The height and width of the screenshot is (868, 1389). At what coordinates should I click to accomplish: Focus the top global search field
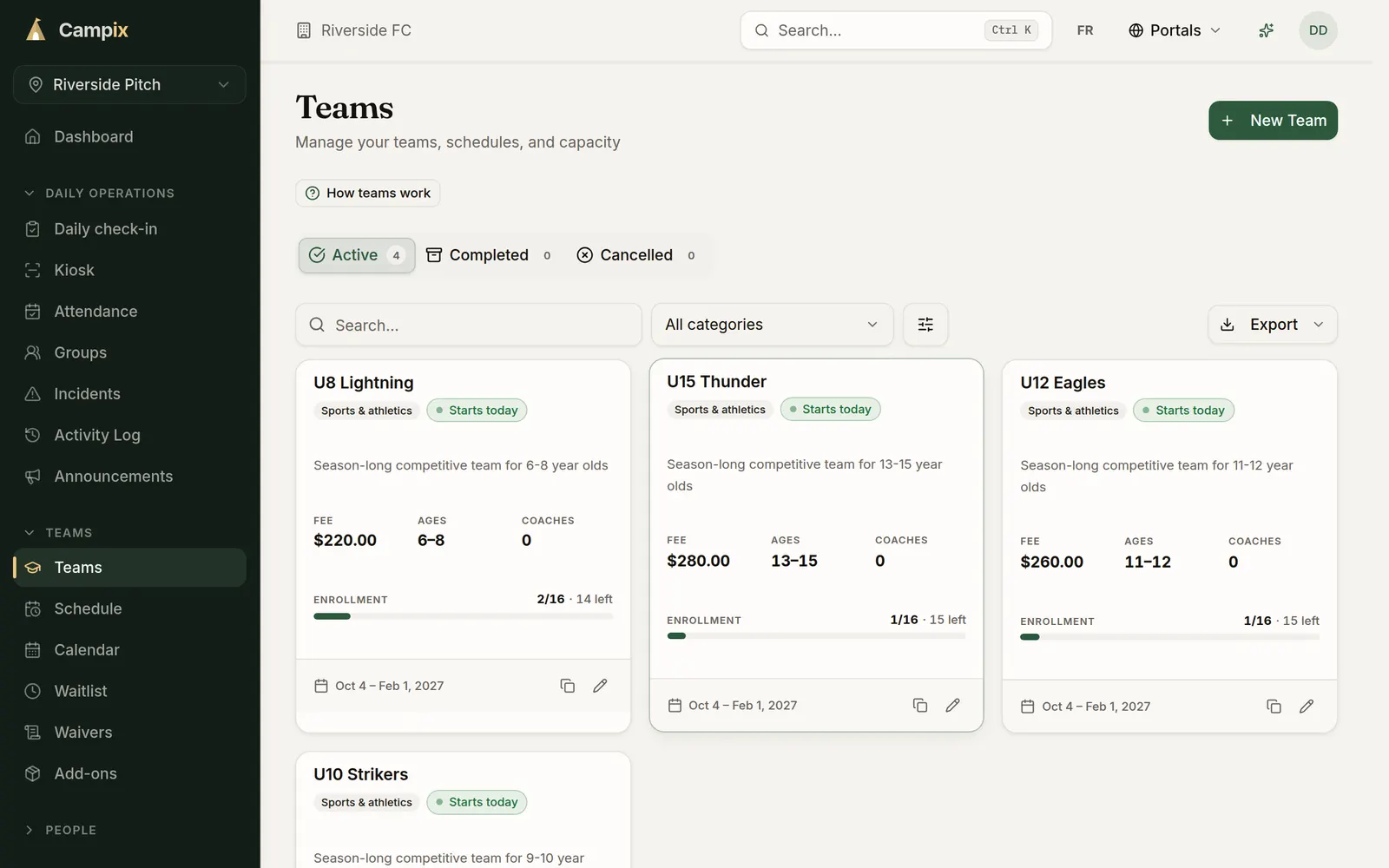[x=896, y=30]
